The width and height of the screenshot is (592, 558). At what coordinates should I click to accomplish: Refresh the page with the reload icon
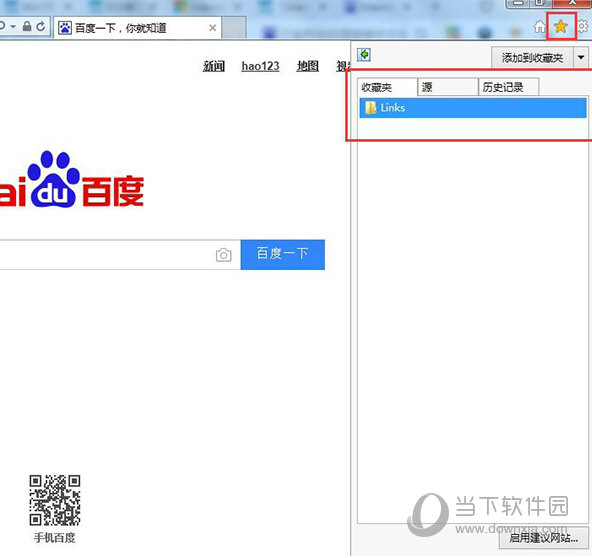pos(41,26)
